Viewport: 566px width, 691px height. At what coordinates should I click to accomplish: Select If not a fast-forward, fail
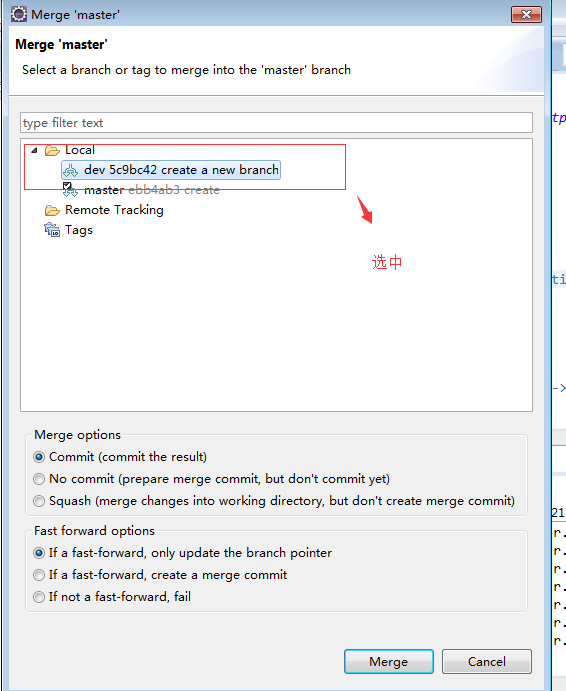(x=112, y=597)
